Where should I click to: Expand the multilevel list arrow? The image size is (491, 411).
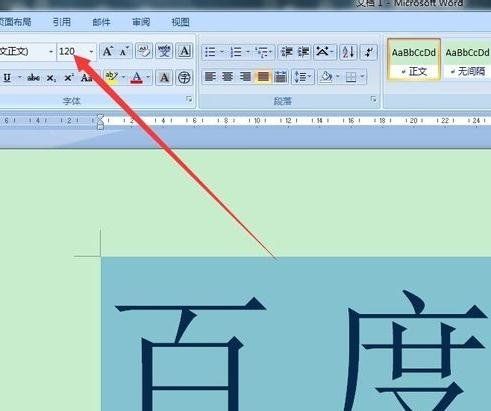(271, 52)
